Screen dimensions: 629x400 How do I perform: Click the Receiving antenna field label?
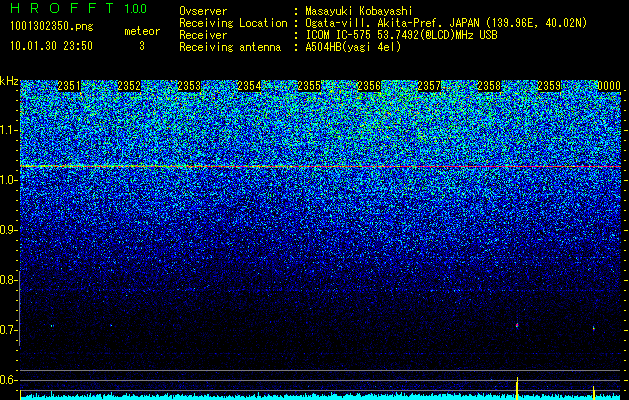click(x=230, y=47)
